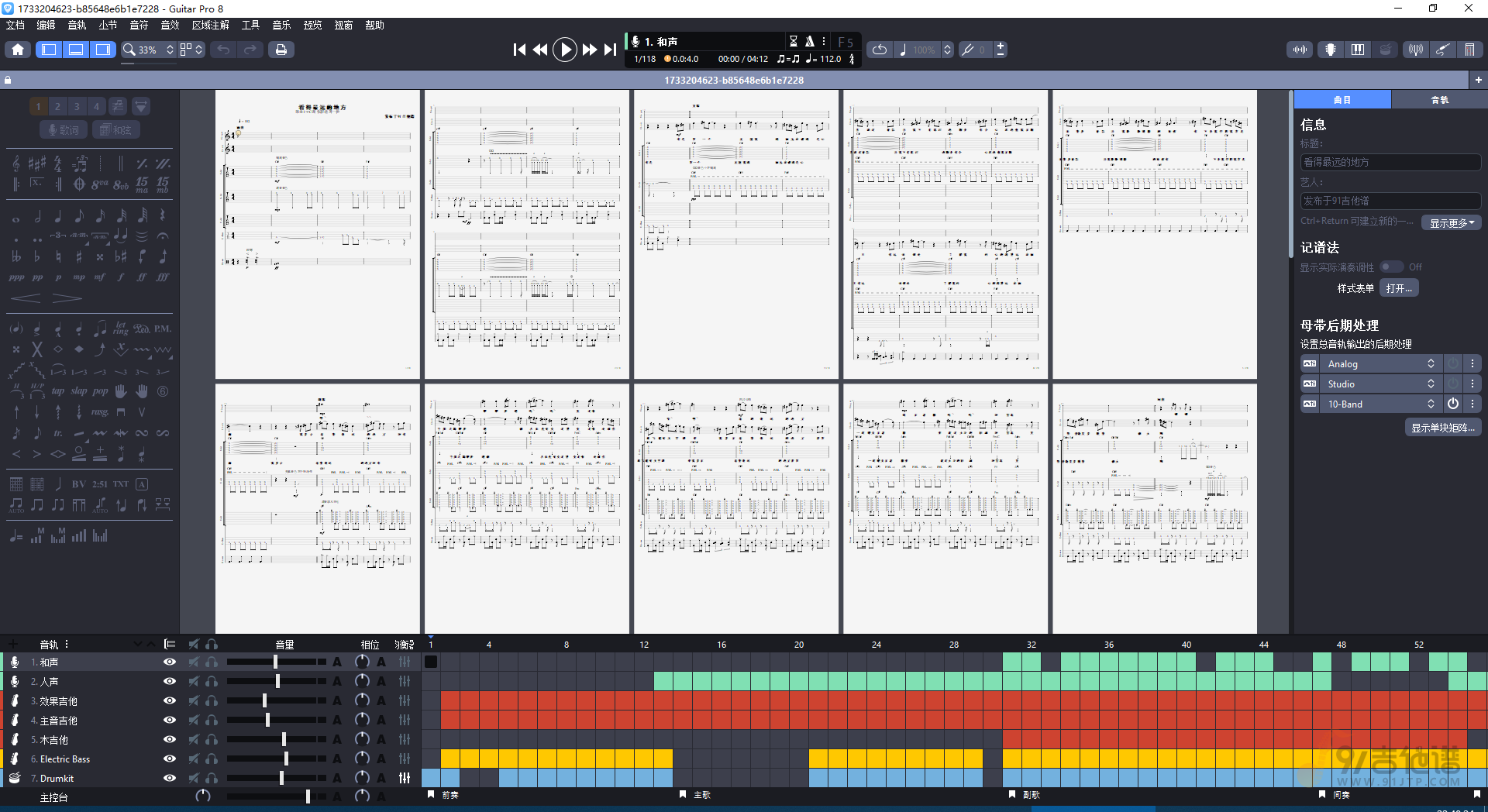This screenshot has width=1488, height=812.
Task: Open options menu for the Analog effect
Action: (1472, 363)
